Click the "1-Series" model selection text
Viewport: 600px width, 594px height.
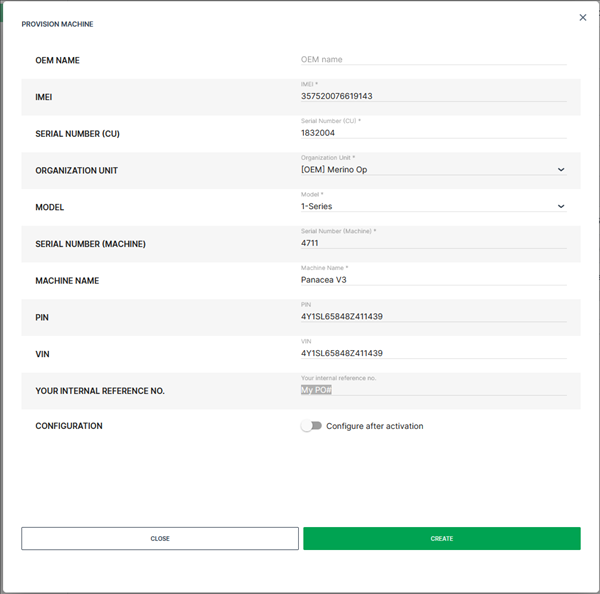(317, 206)
